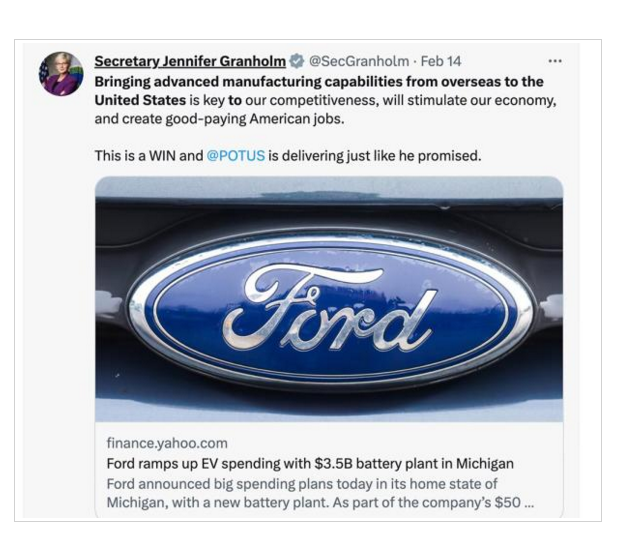Click "create good-paying American jobs" text line
Viewport: 618px width, 552px height.
pos(228,120)
